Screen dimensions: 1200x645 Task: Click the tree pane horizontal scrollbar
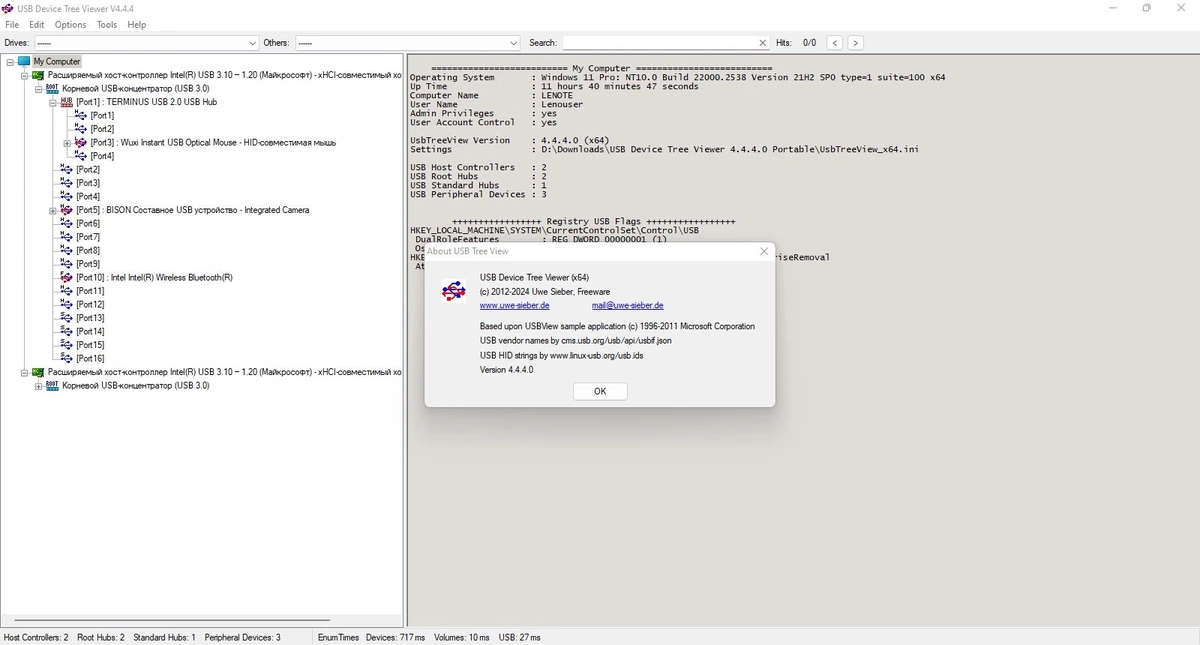pyautogui.click(x=172, y=620)
